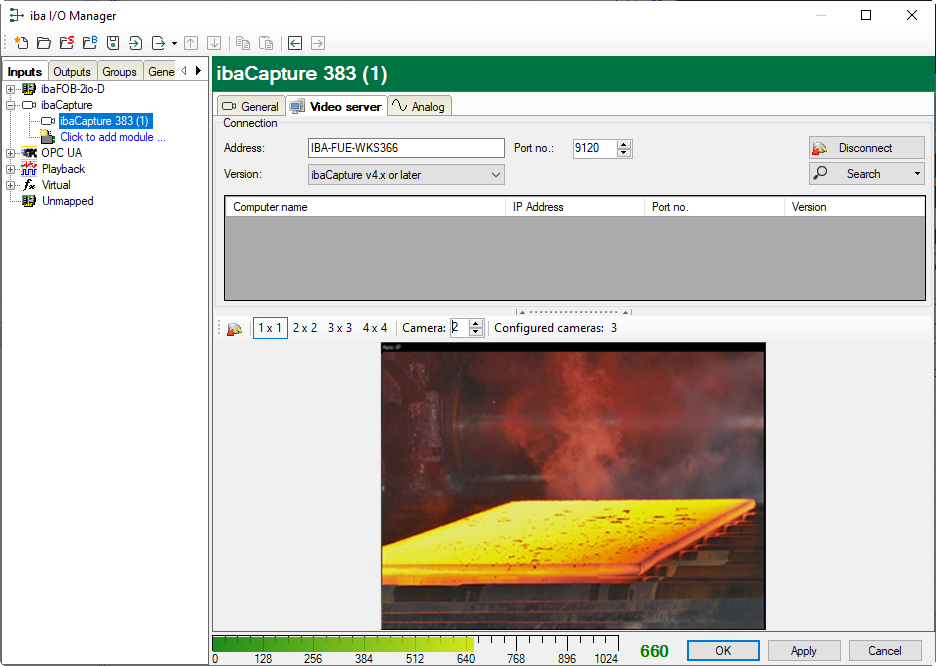Click the Import (arrow into page) icon

[x=136, y=43]
